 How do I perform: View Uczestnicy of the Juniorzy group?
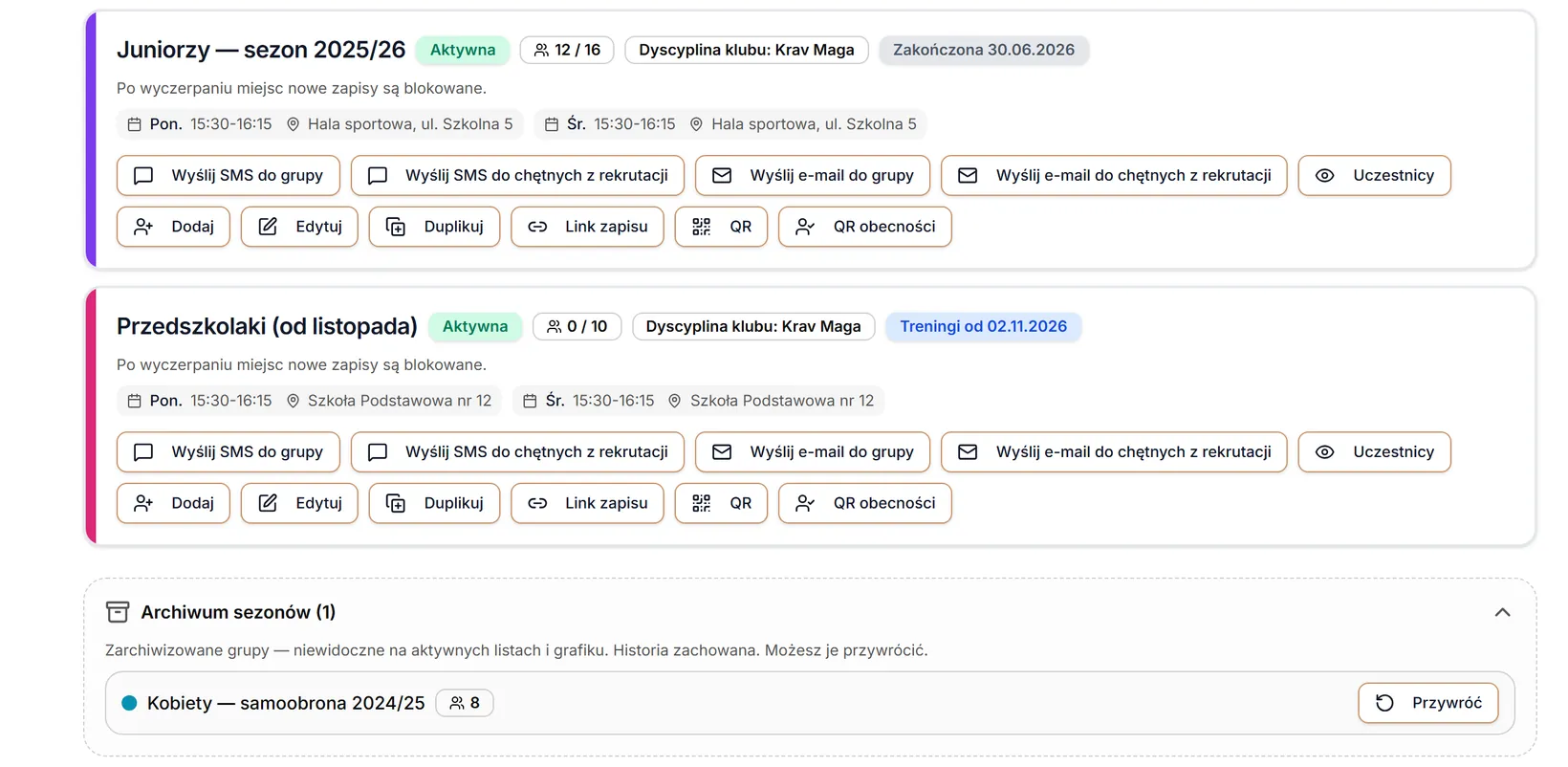[x=1375, y=175]
